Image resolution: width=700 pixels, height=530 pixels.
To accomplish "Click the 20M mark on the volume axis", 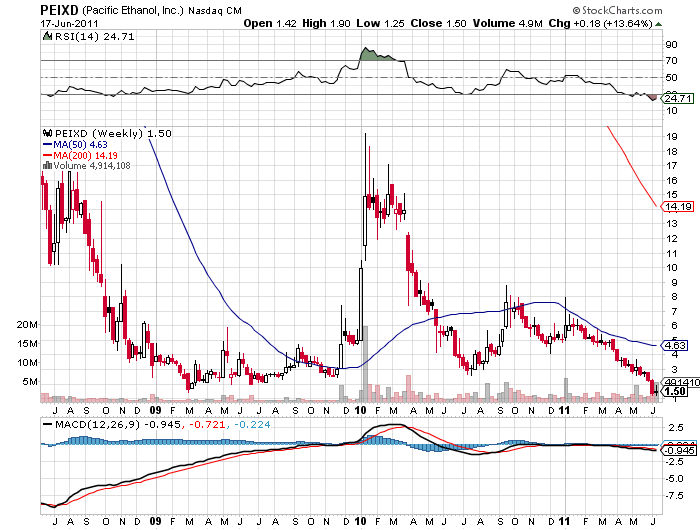I will (x=27, y=325).
